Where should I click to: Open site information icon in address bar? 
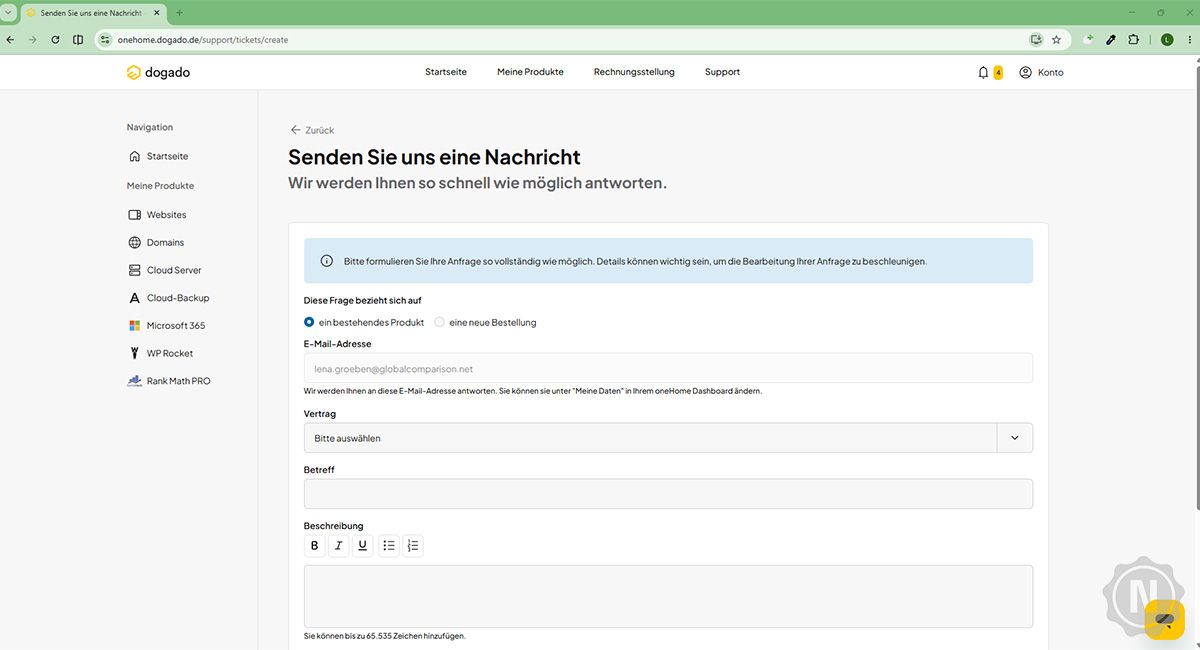[x=104, y=39]
